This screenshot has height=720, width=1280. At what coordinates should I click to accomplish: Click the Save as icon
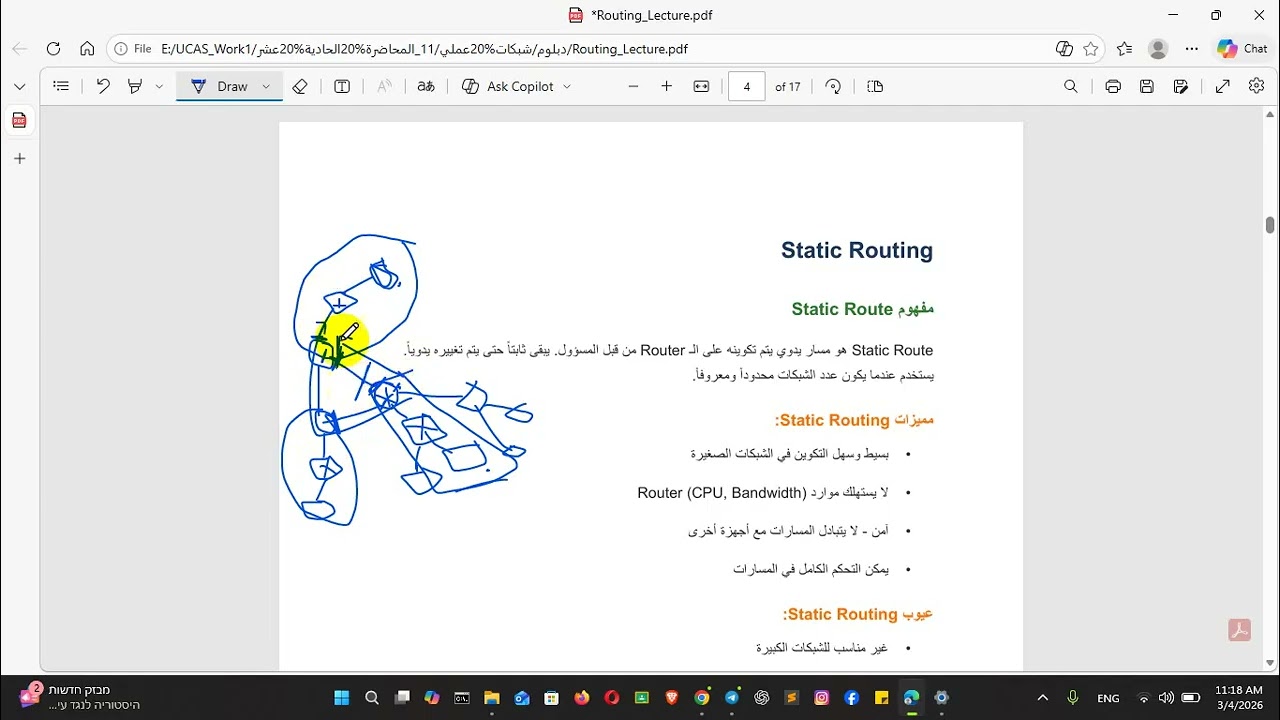click(x=1181, y=87)
